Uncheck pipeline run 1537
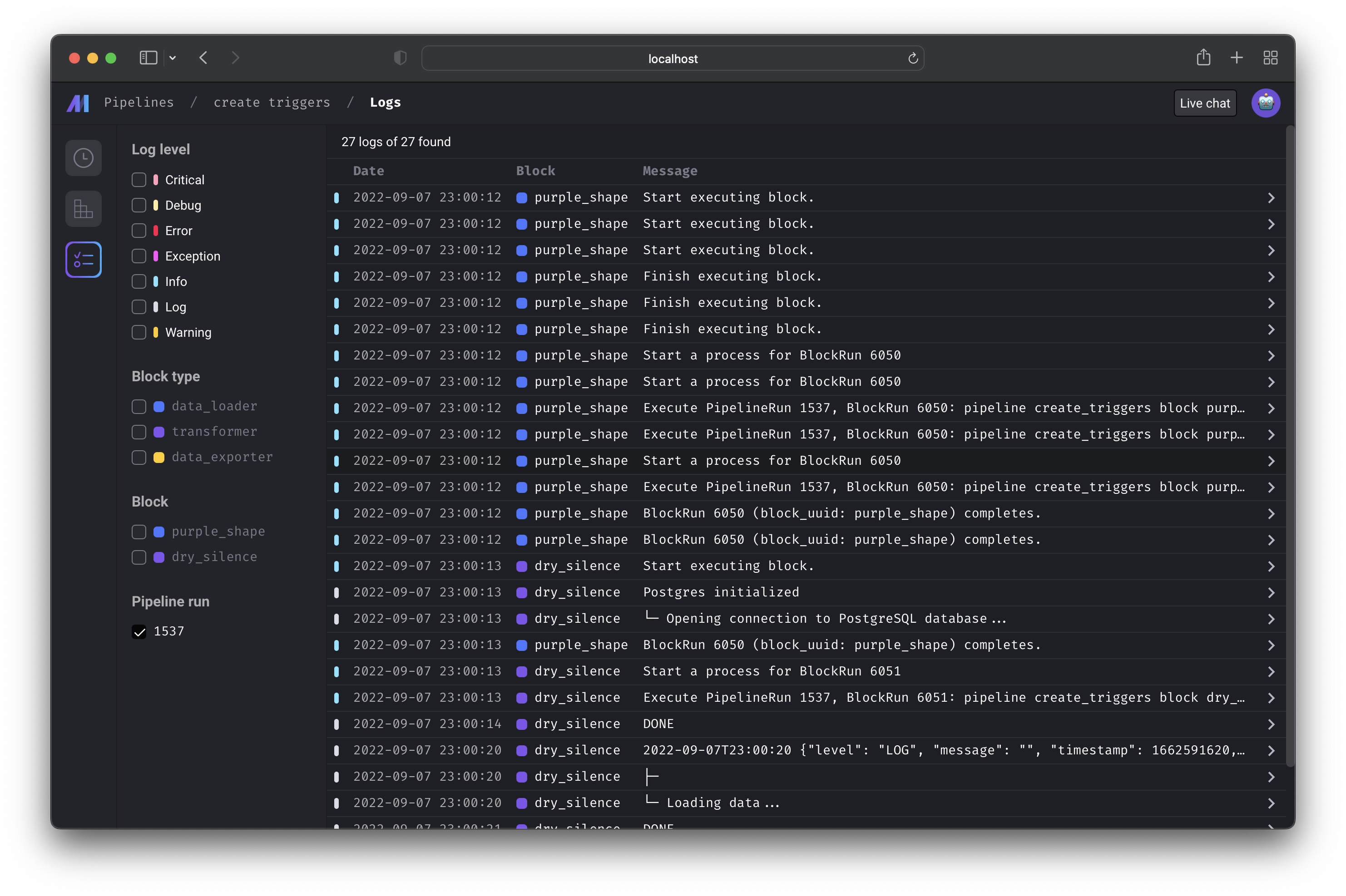Screen dimensions: 1346x896 tap(139, 631)
